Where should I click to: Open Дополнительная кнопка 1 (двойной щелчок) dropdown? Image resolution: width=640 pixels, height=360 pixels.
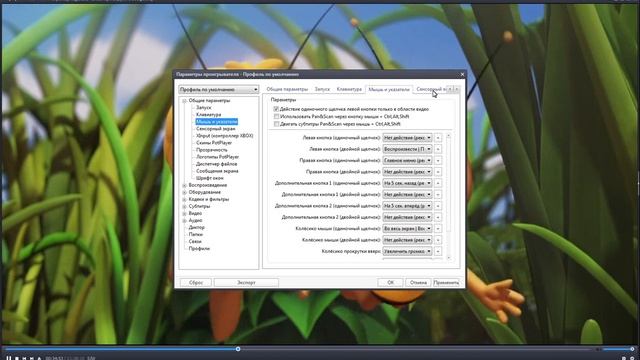[x=407, y=195]
